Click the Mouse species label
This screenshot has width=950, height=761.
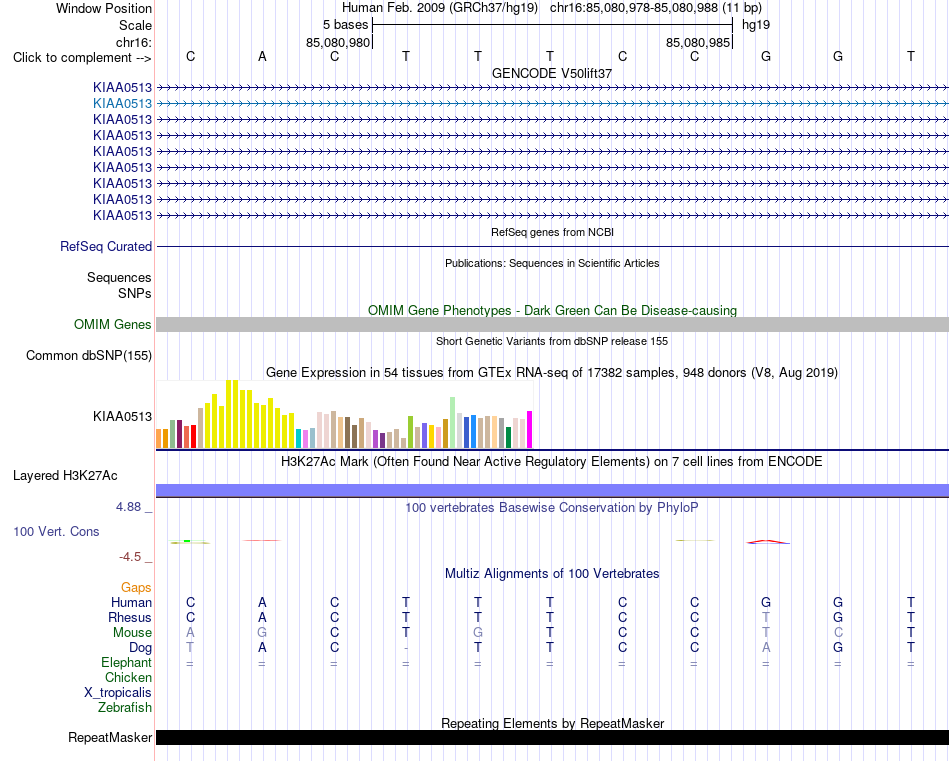pyautogui.click(x=132, y=633)
